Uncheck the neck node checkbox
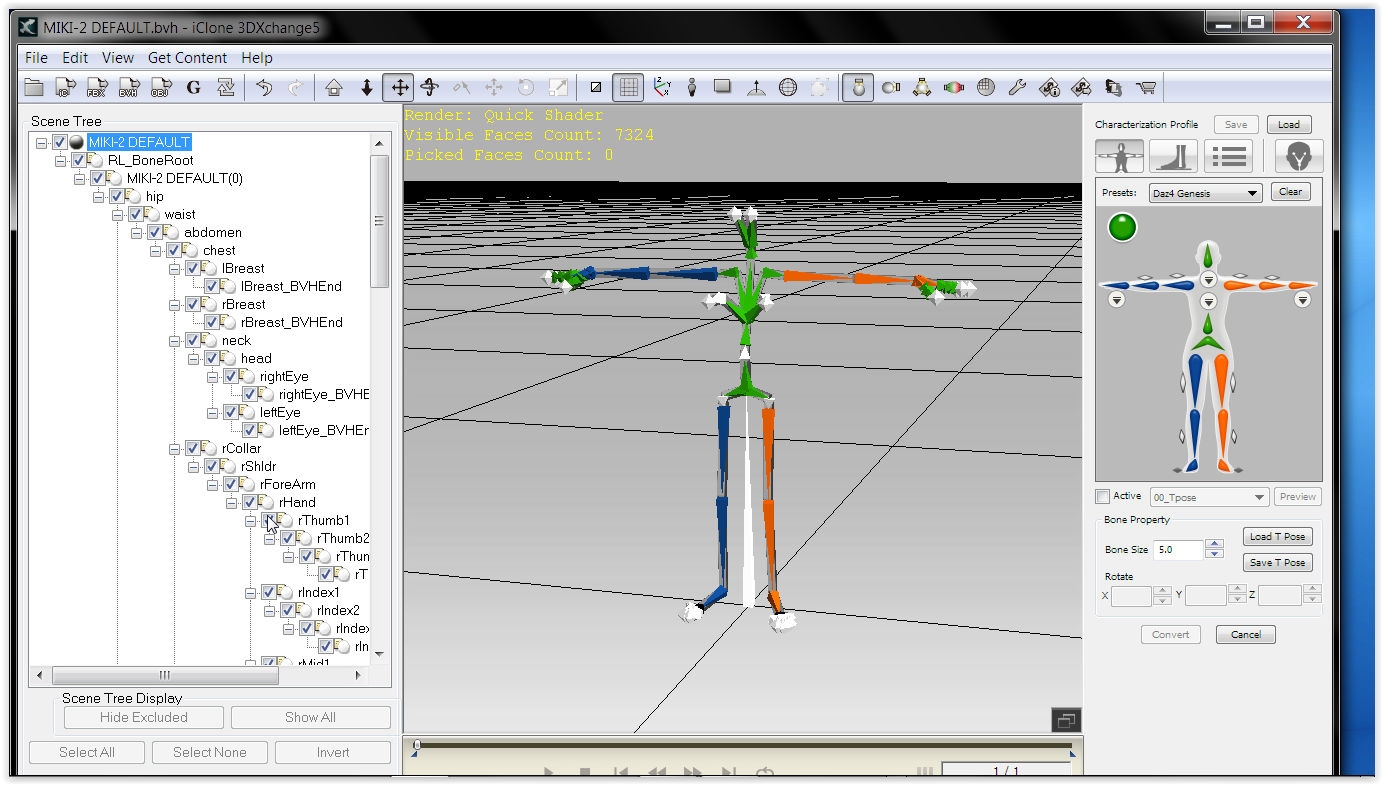 tap(193, 341)
